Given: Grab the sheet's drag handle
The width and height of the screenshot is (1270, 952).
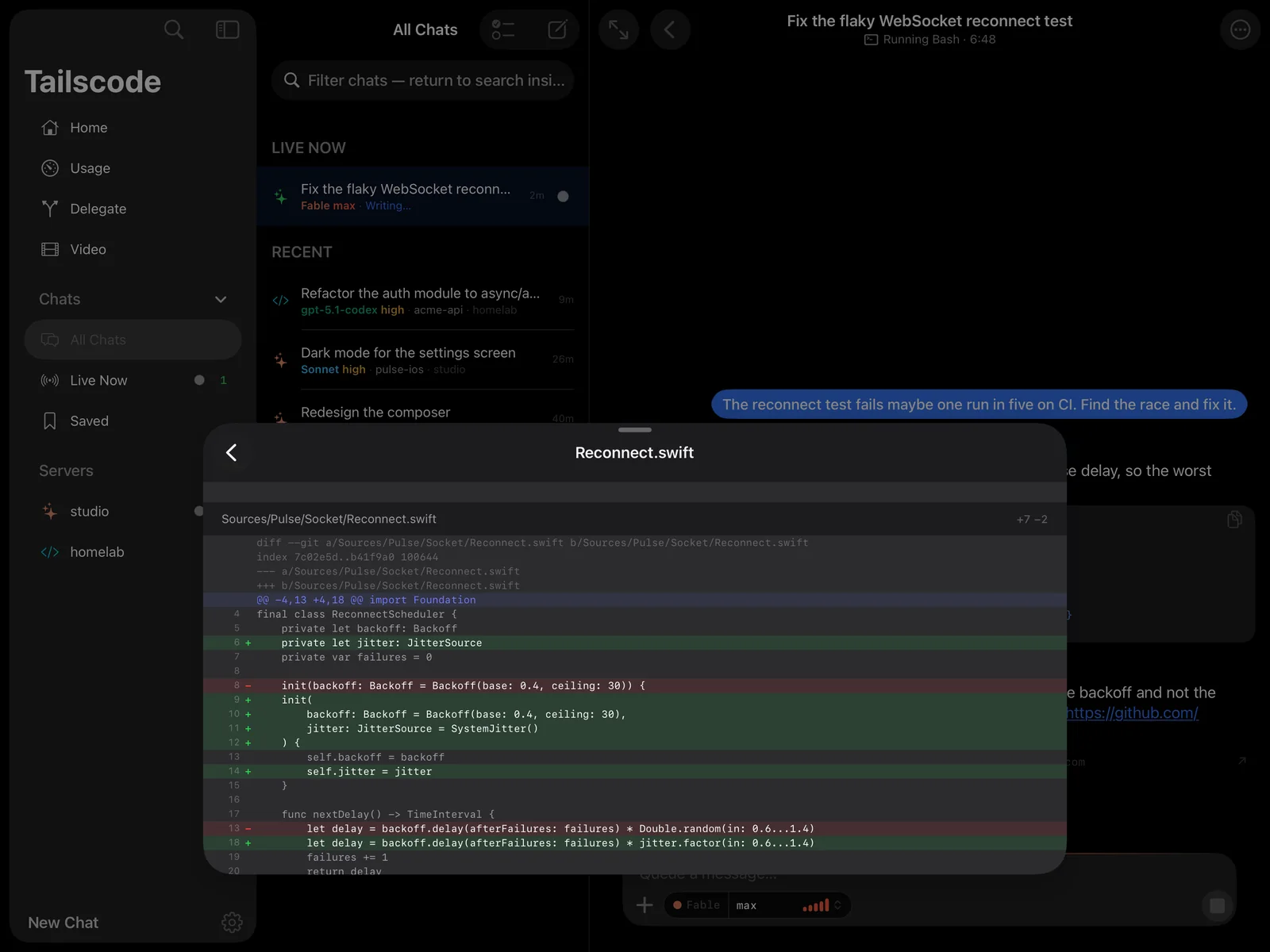Looking at the screenshot, I should [635, 430].
